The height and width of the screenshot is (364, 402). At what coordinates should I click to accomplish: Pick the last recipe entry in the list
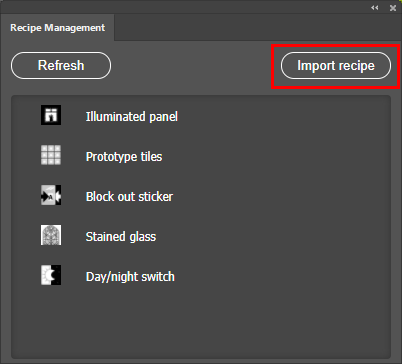[x=201, y=275]
